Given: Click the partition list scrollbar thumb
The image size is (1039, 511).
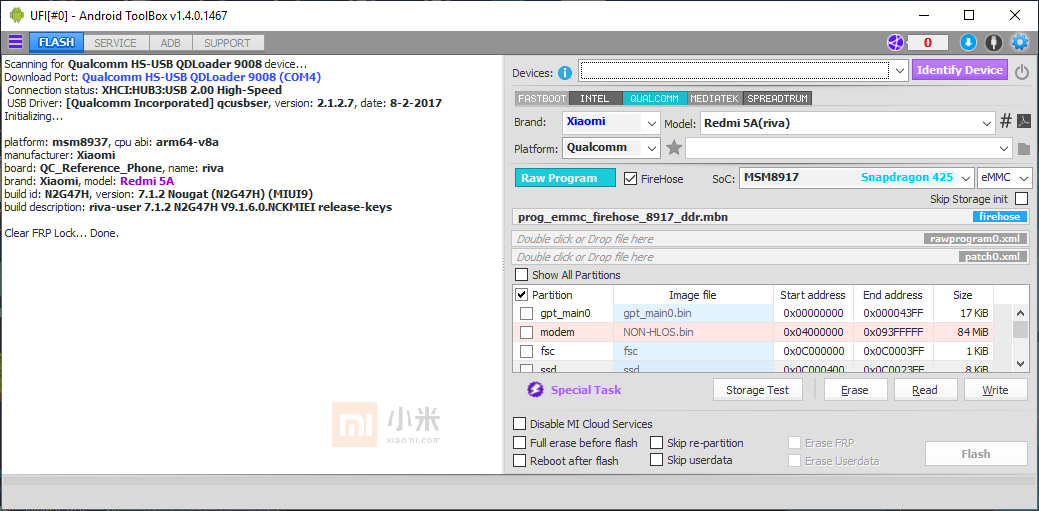Looking at the screenshot, I should [x=1020, y=329].
